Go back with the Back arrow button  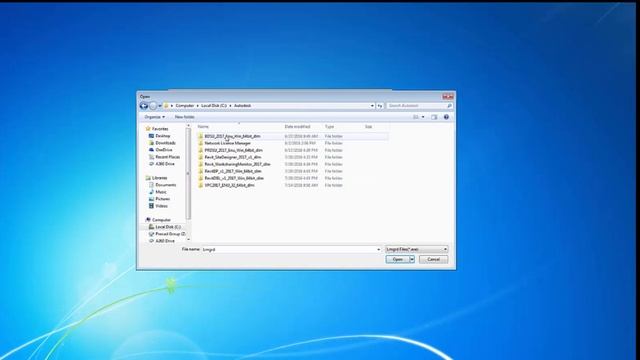(x=144, y=106)
